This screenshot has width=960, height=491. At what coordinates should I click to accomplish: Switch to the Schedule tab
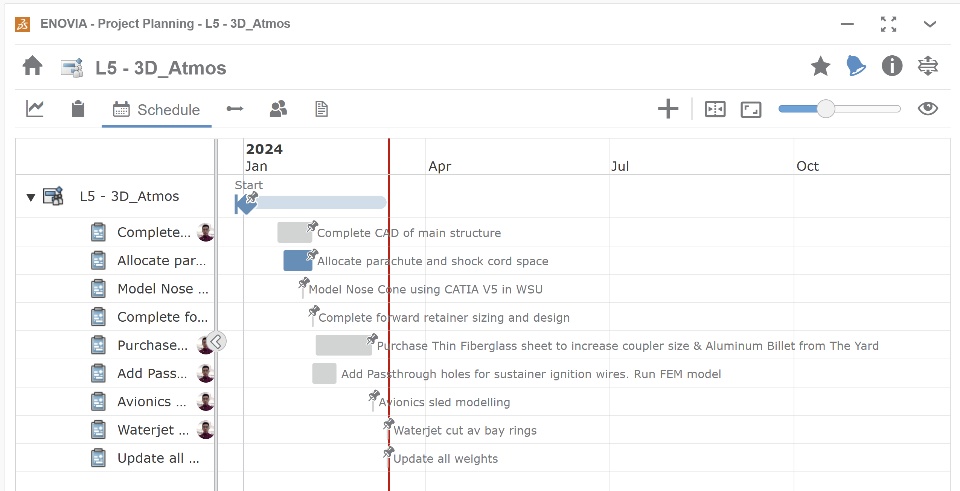point(157,110)
